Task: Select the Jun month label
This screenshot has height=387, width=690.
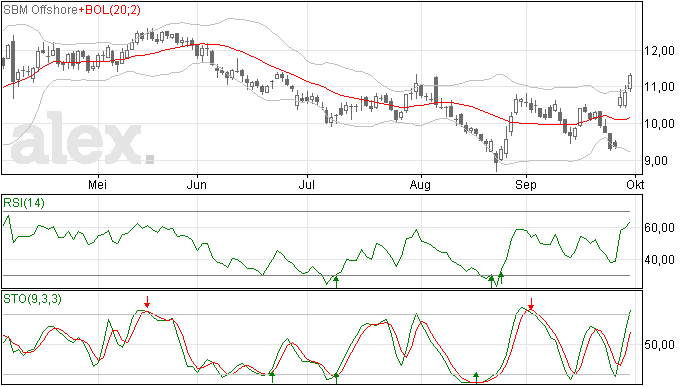Action: click(196, 184)
